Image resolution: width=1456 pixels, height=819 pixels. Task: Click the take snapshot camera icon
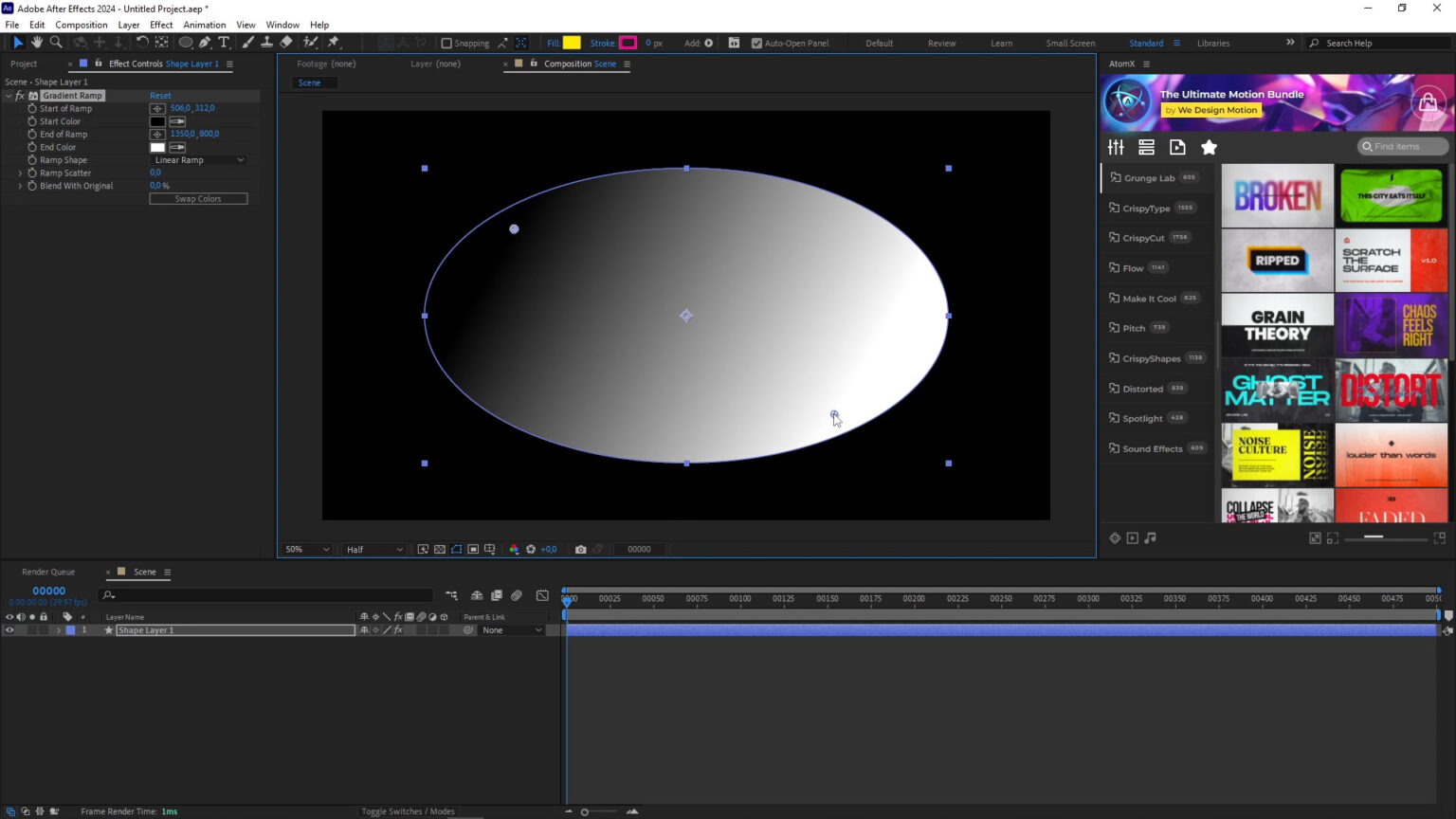tap(581, 549)
